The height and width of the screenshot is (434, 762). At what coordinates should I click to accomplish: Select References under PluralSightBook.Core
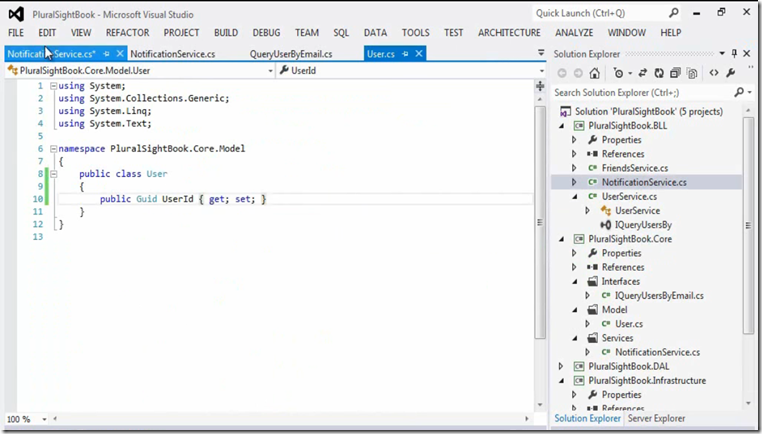pos(623,267)
